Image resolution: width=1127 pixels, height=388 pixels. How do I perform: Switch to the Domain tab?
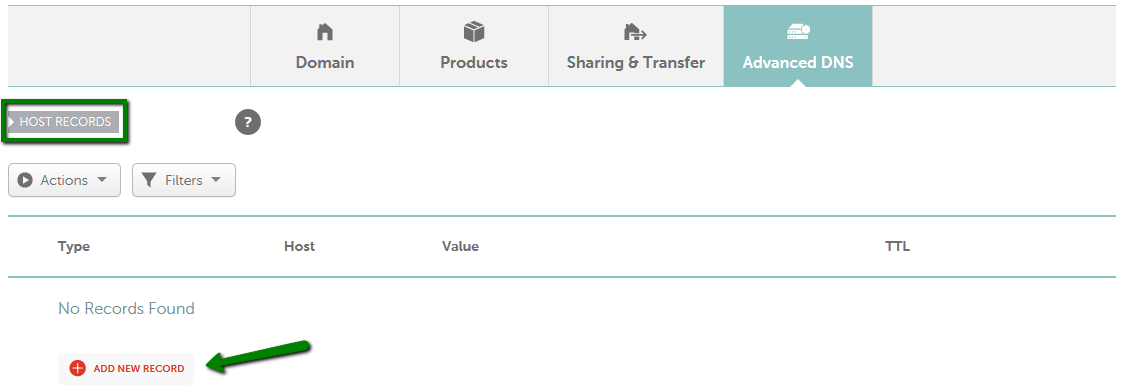point(325,47)
